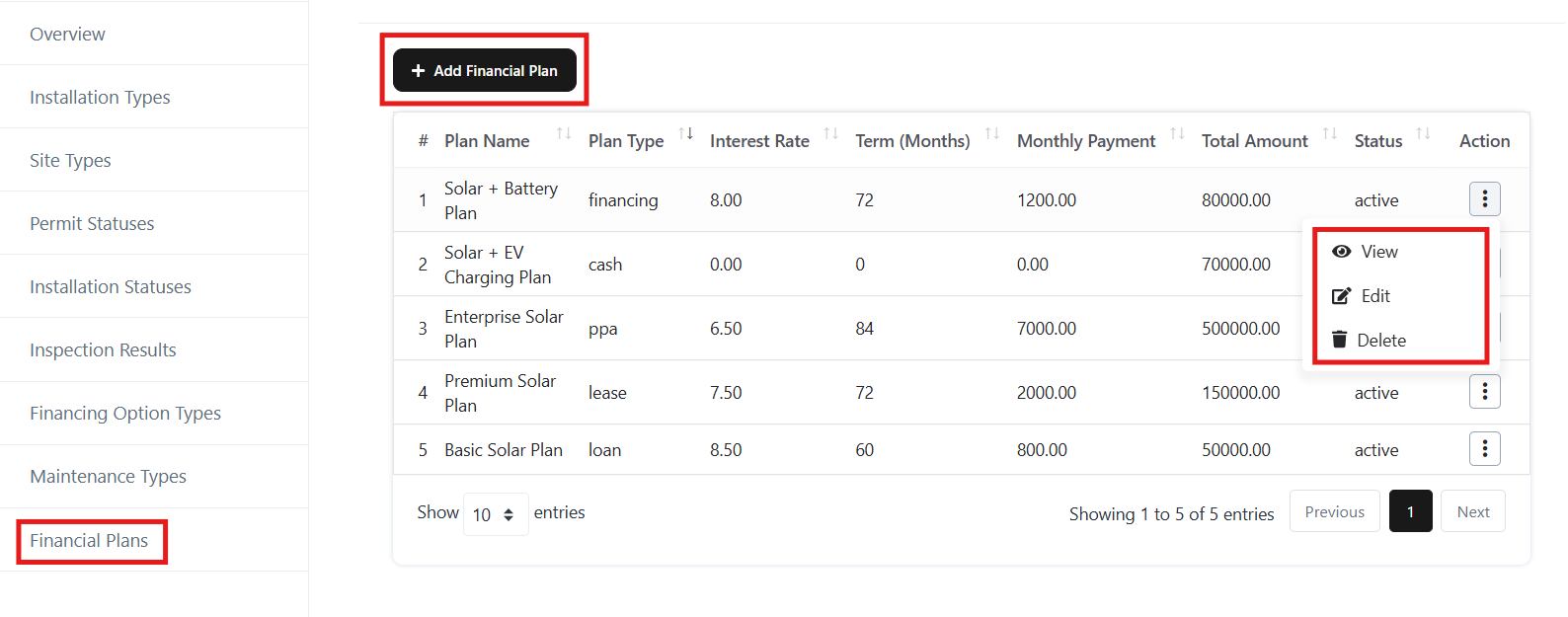Choose Edit in the dropdown menu
This screenshot has height=617, width=1568.
coord(1374,296)
